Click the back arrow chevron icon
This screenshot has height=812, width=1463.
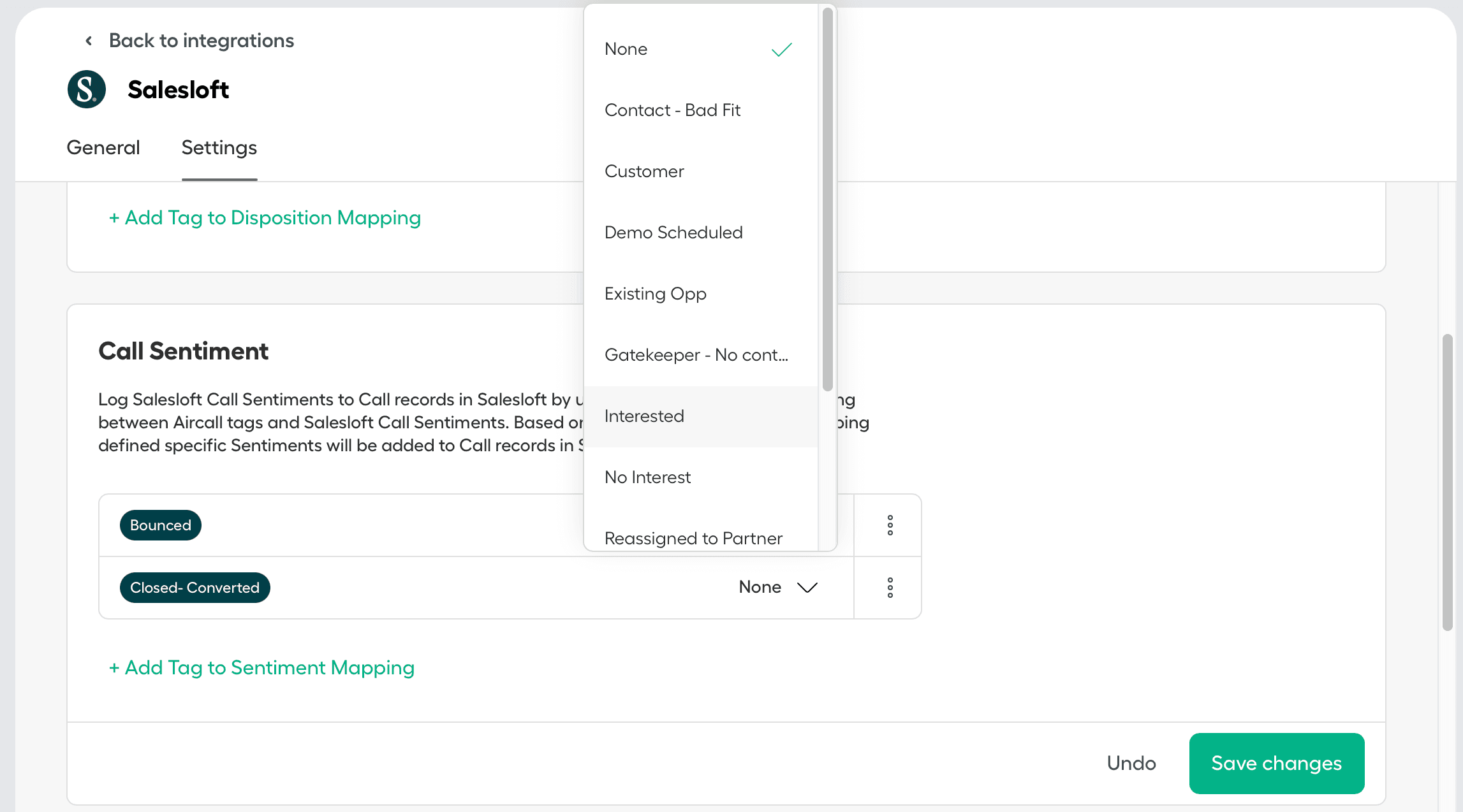coord(89,41)
